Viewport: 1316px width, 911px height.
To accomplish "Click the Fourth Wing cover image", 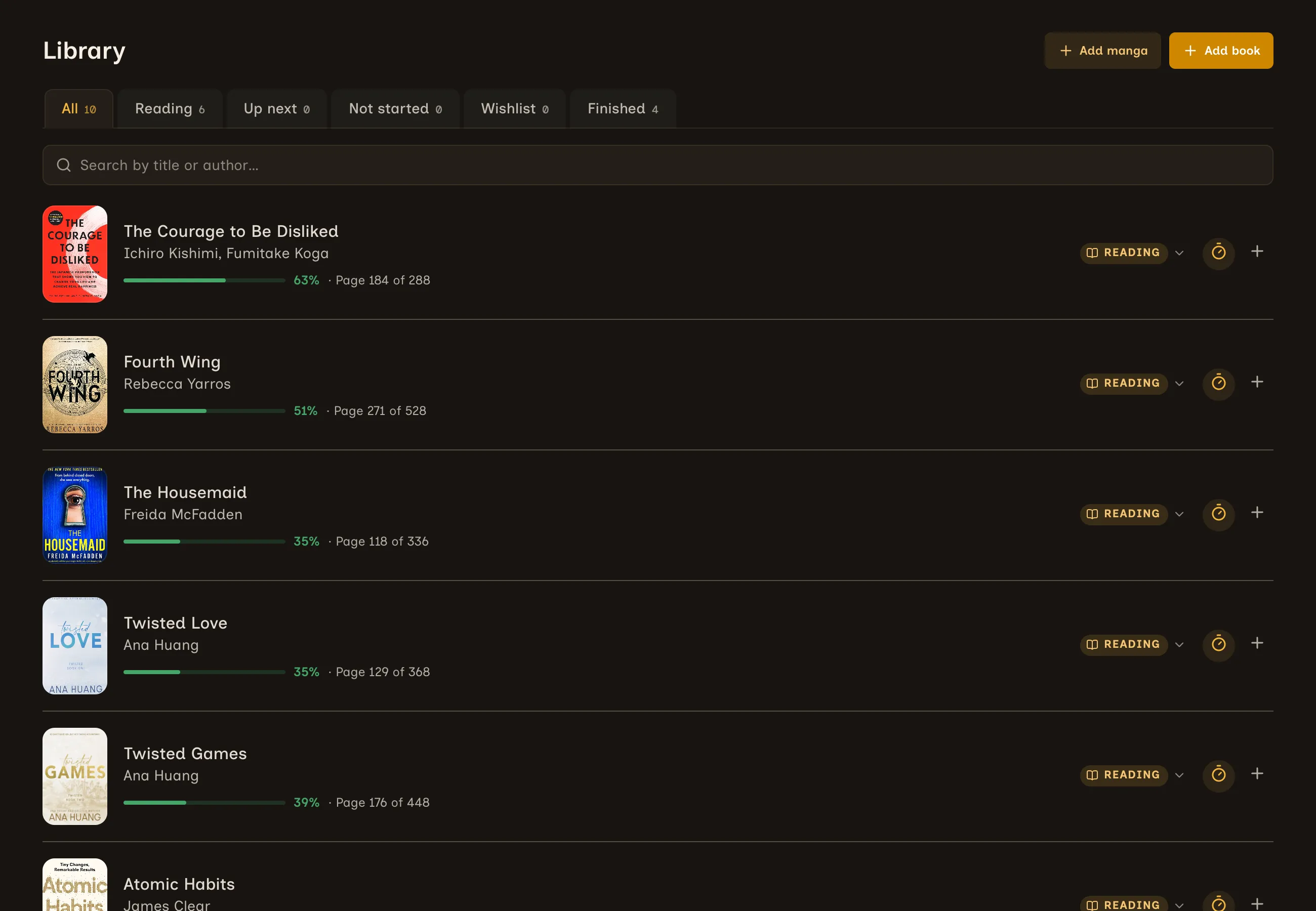I will tap(75, 385).
